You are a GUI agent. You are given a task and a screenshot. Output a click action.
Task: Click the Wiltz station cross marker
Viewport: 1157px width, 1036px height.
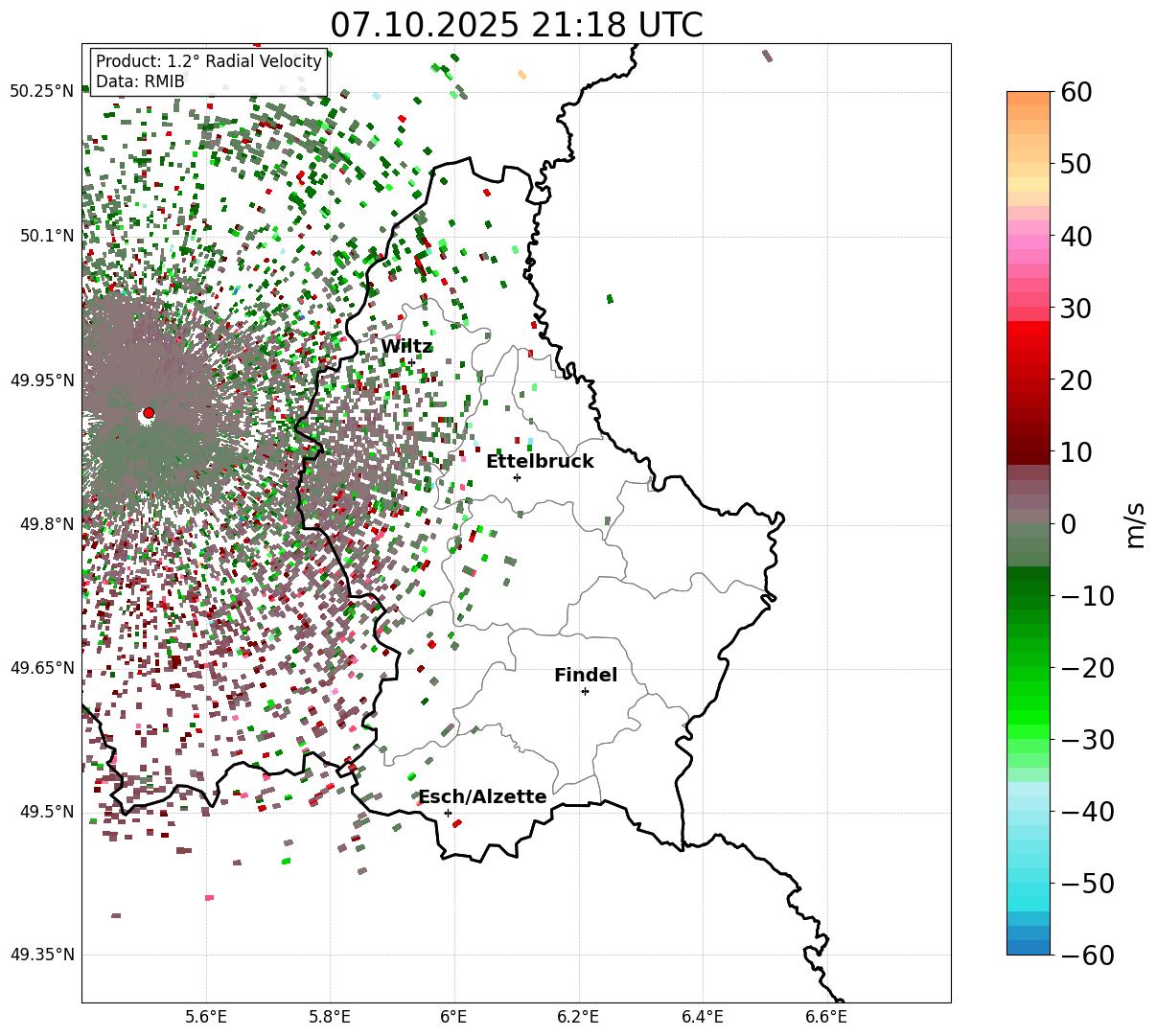click(x=411, y=362)
